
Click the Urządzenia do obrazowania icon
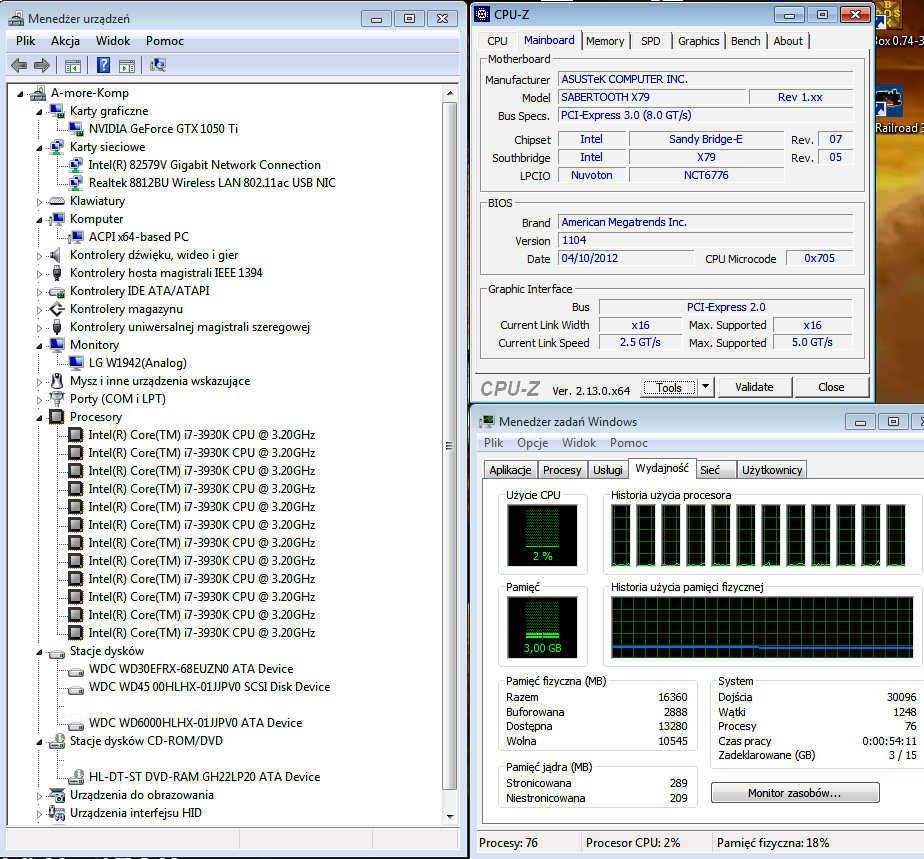pyautogui.click(x=57, y=795)
